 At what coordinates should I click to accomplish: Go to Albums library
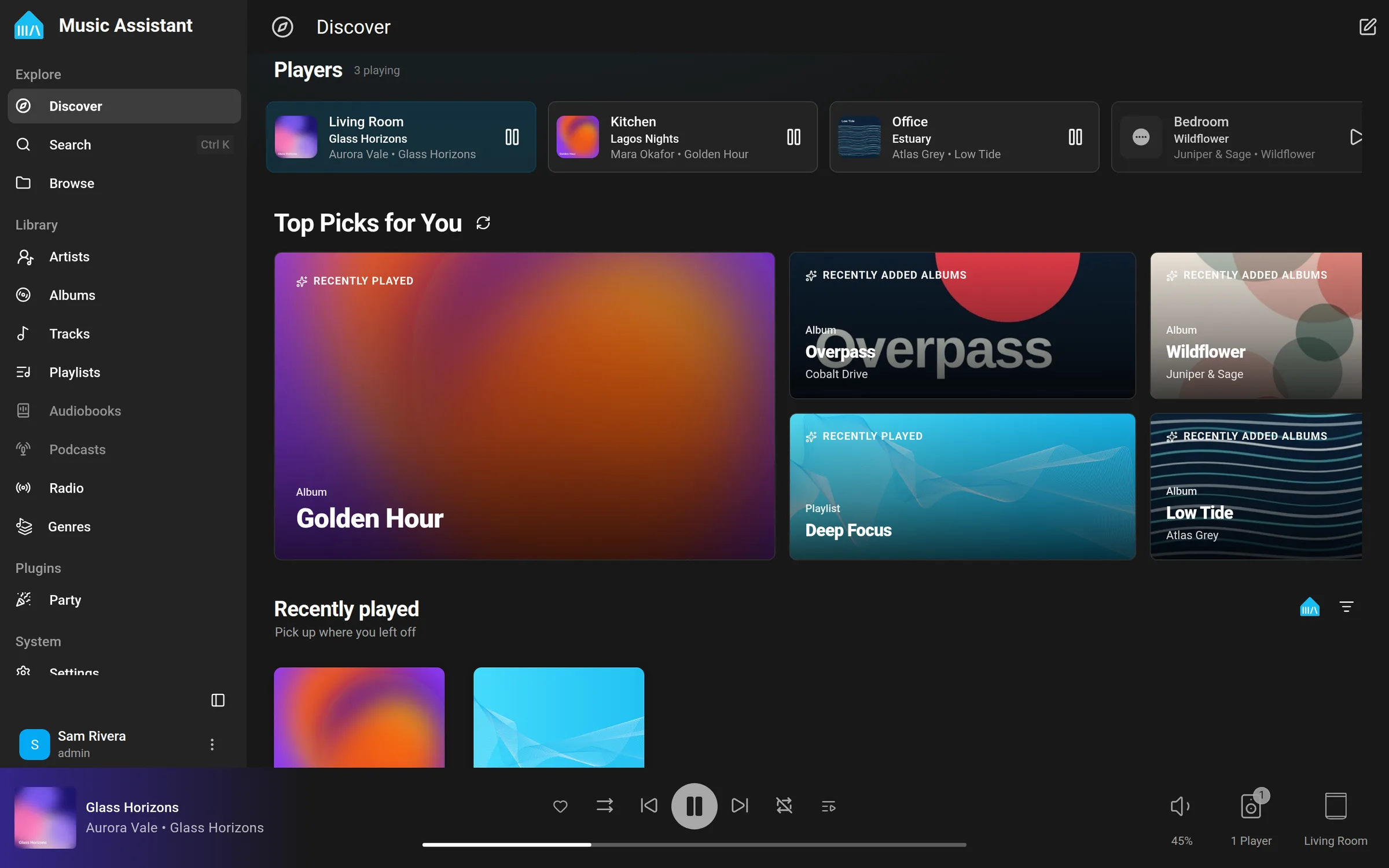[x=124, y=295]
